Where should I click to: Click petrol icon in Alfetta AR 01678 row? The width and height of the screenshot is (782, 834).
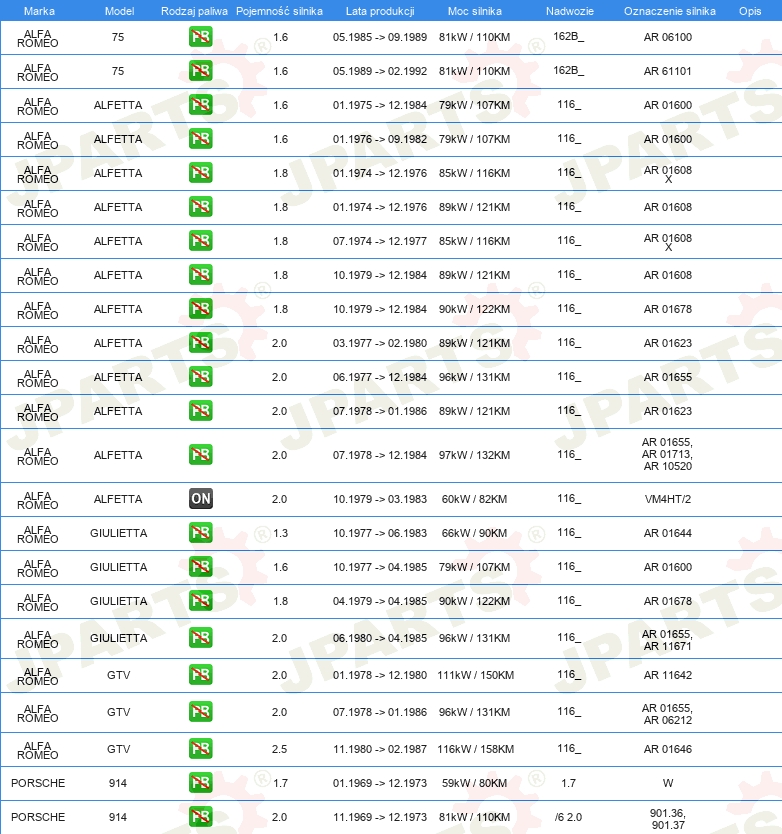(x=201, y=309)
